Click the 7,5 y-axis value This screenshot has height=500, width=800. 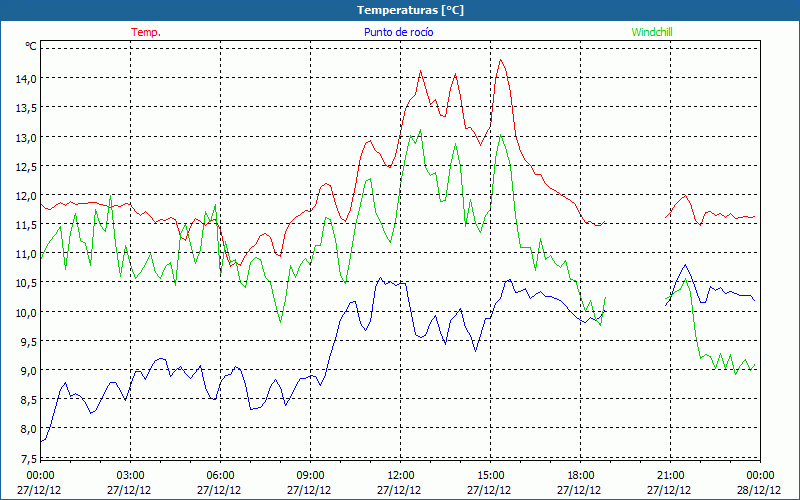pos(29,459)
